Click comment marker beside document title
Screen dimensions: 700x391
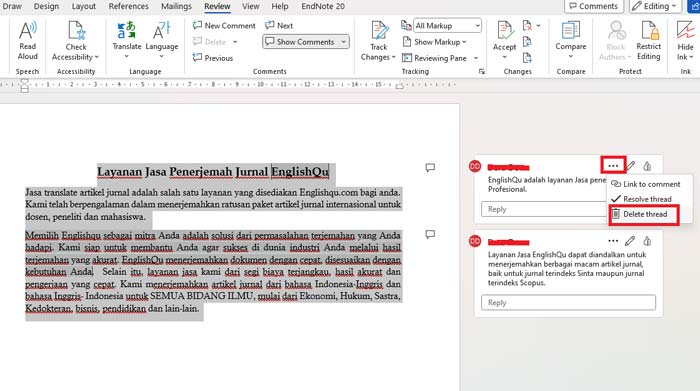430,167
